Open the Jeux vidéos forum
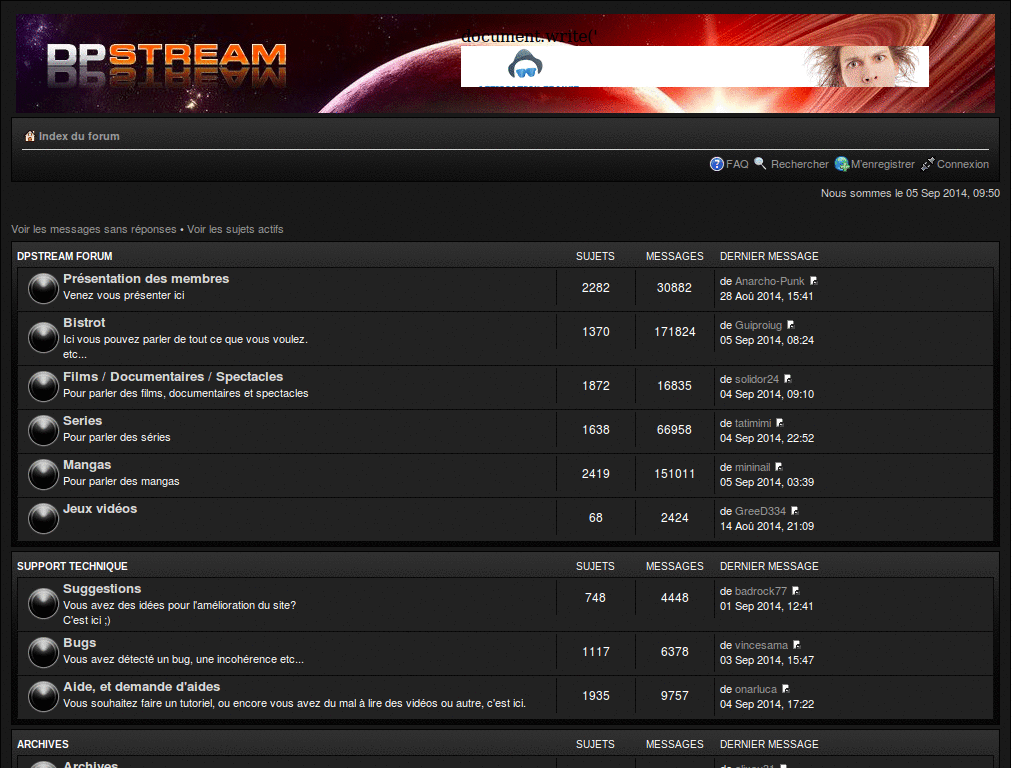The image size is (1024, 768). (102, 508)
